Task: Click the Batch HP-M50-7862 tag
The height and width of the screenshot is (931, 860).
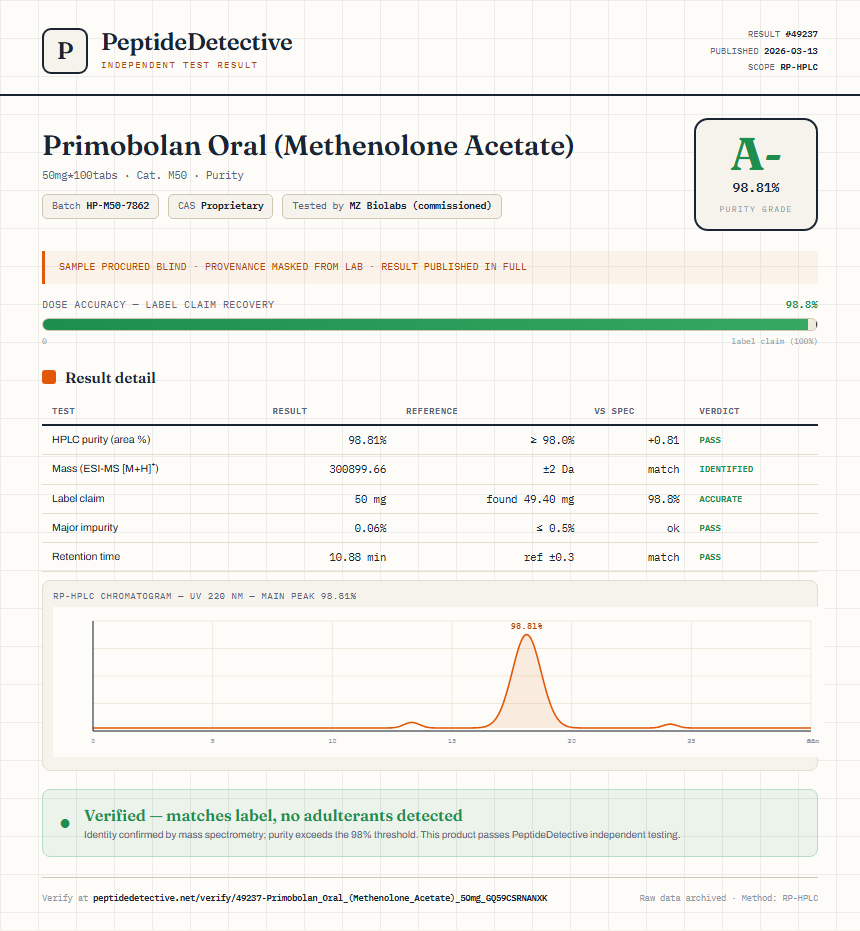Action: [x=100, y=206]
